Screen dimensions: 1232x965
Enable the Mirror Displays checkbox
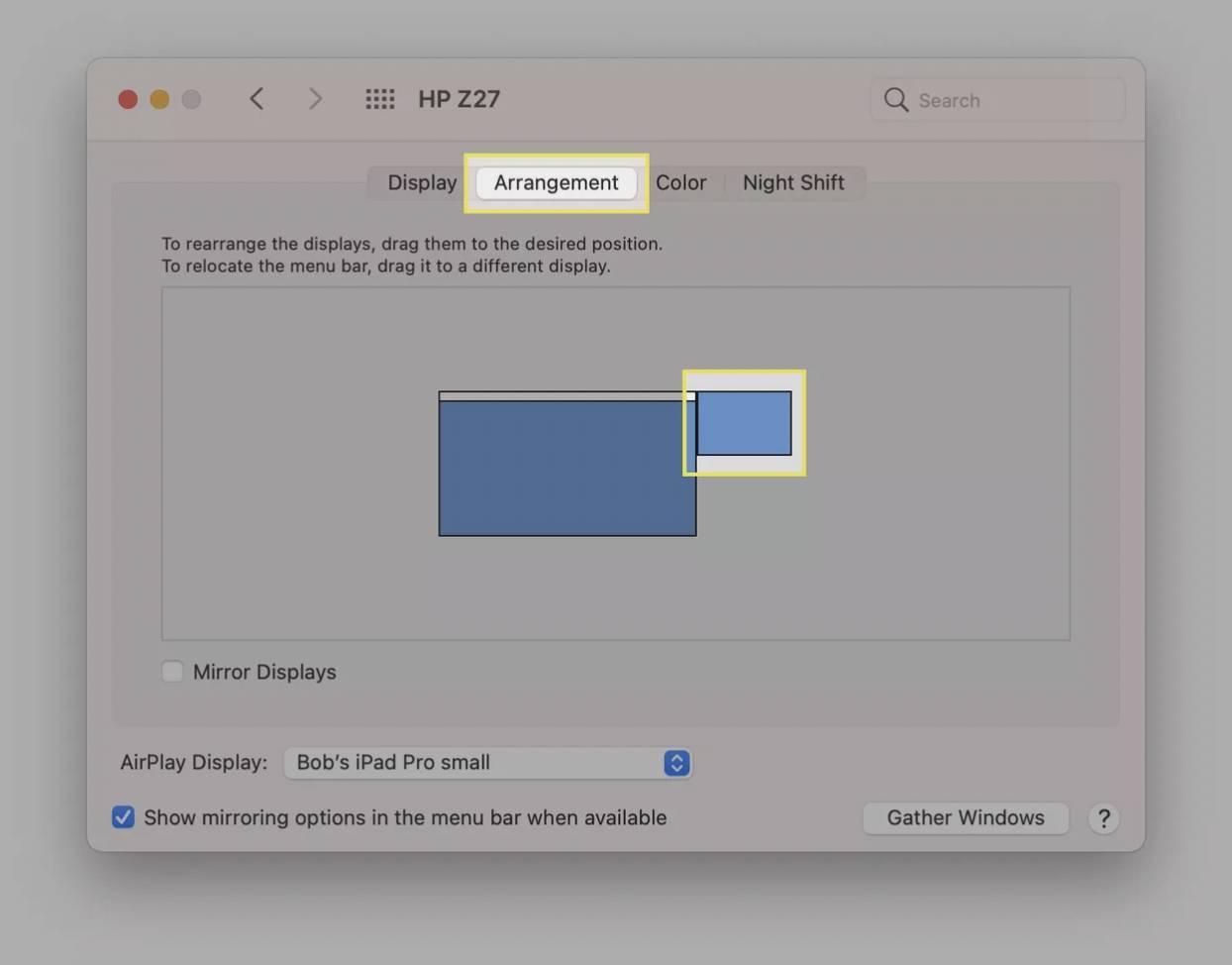coord(172,672)
